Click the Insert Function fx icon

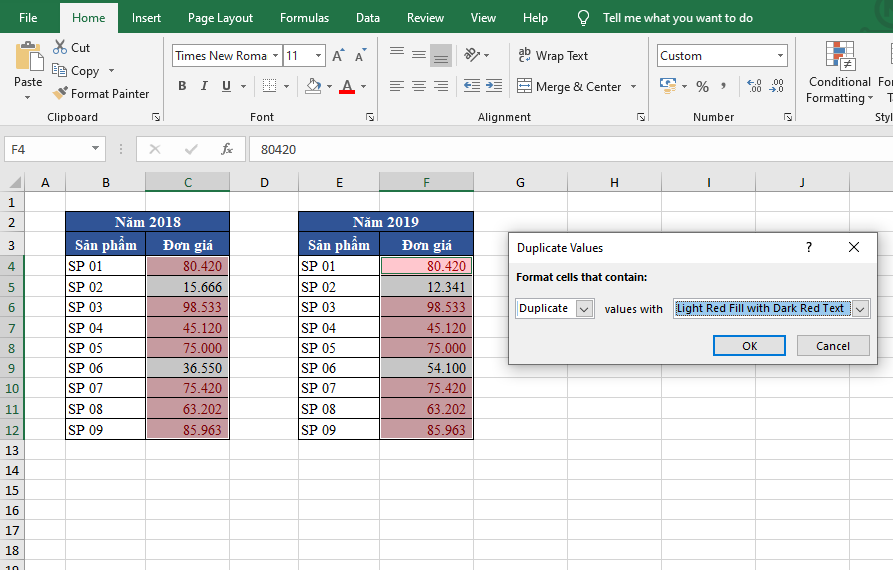[x=227, y=149]
